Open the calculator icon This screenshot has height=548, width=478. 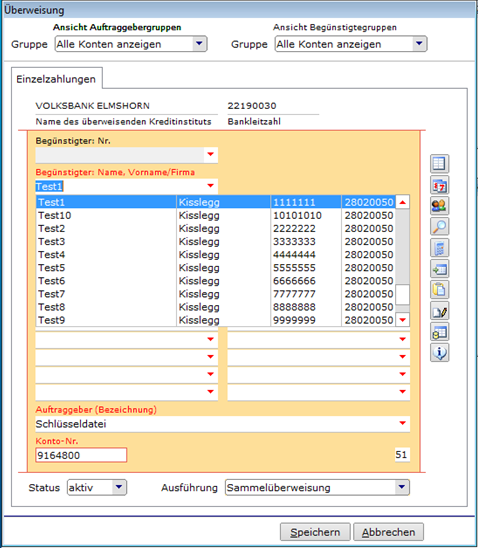tap(439, 247)
